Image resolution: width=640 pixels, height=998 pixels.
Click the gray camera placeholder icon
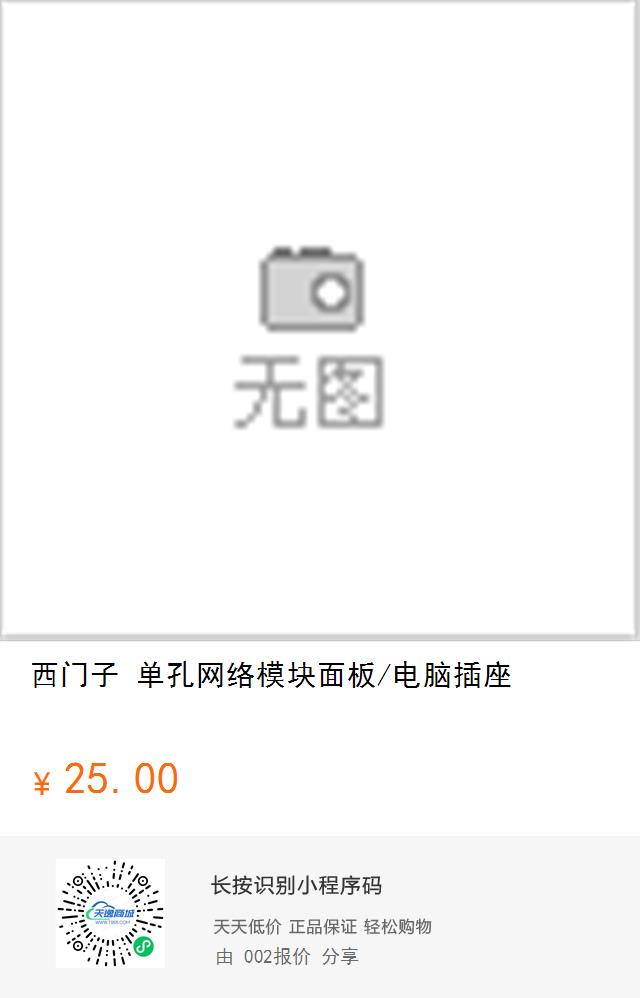312,289
